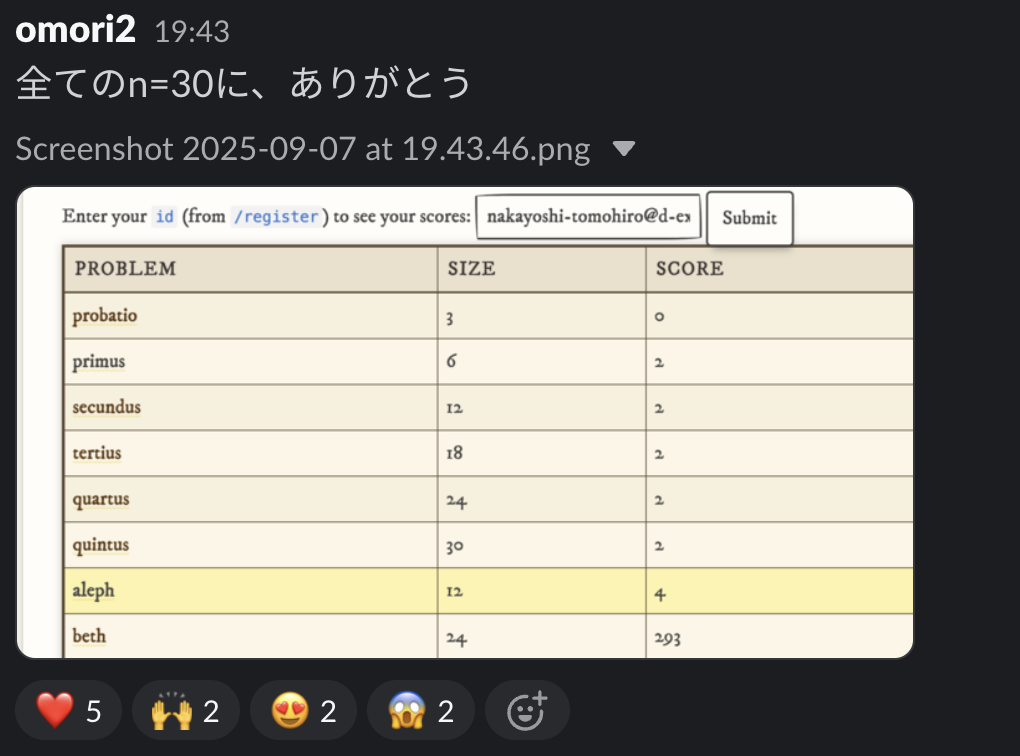The image size is (1020, 756).
Task: Collapse the screenshot attachment
Action: click(x=625, y=148)
